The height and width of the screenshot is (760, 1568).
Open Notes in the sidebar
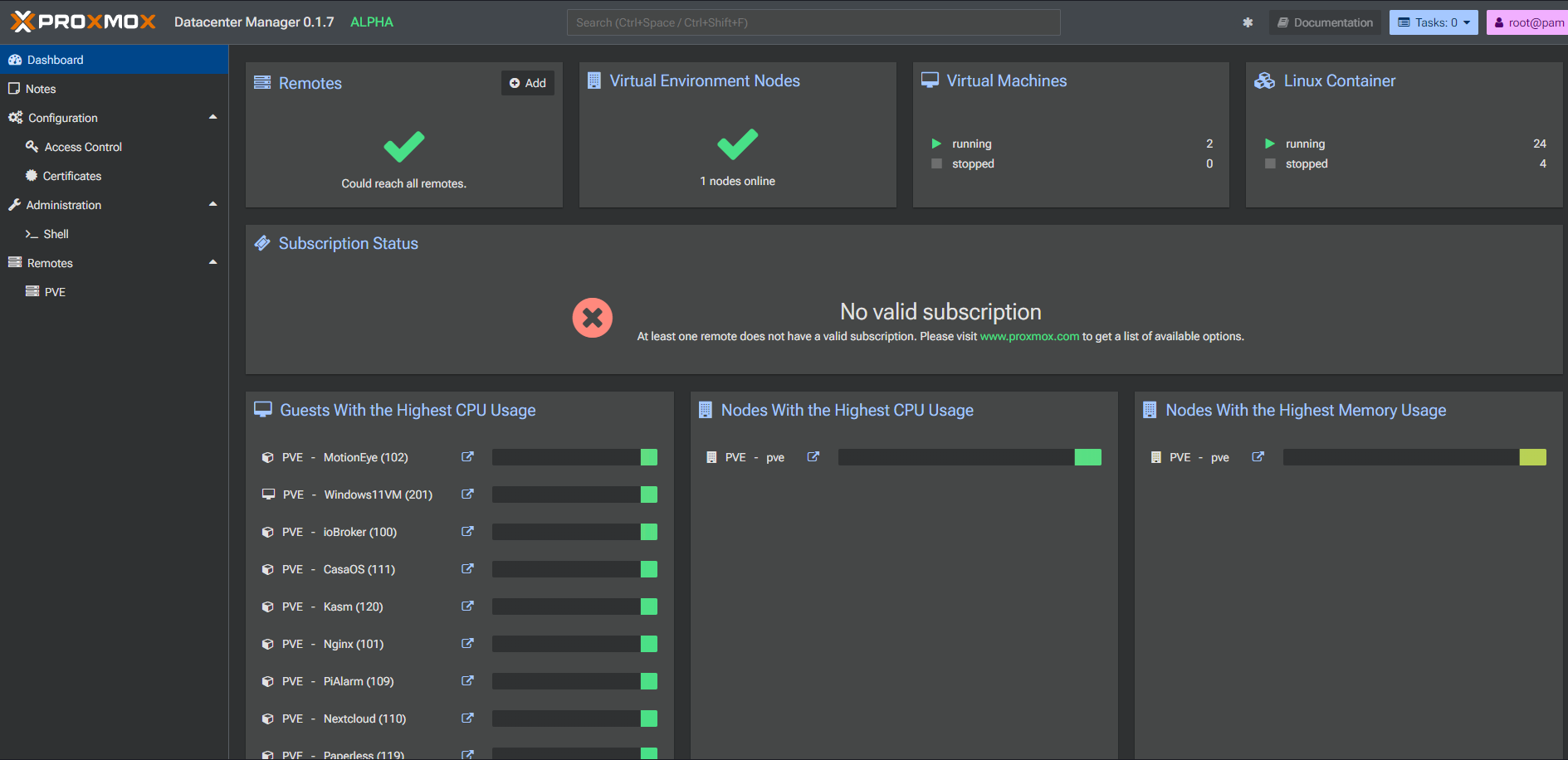pos(114,89)
